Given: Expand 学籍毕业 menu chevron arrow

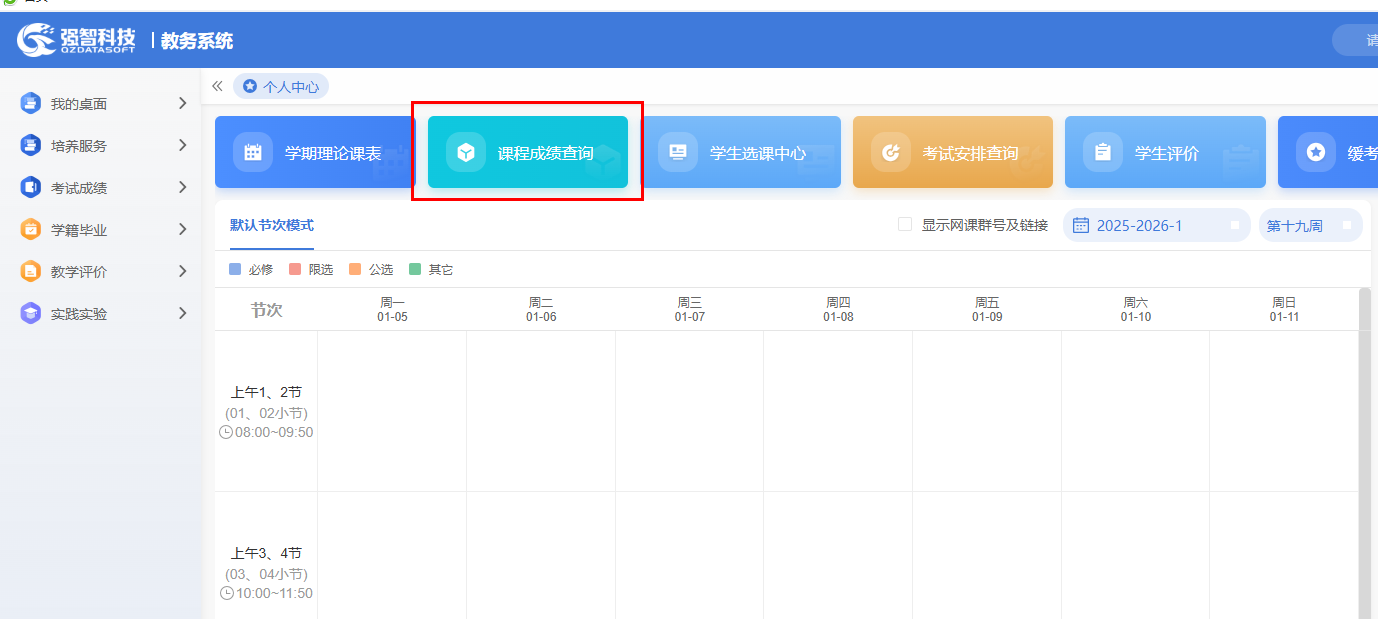Looking at the screenshot, I should coord(182,229).
